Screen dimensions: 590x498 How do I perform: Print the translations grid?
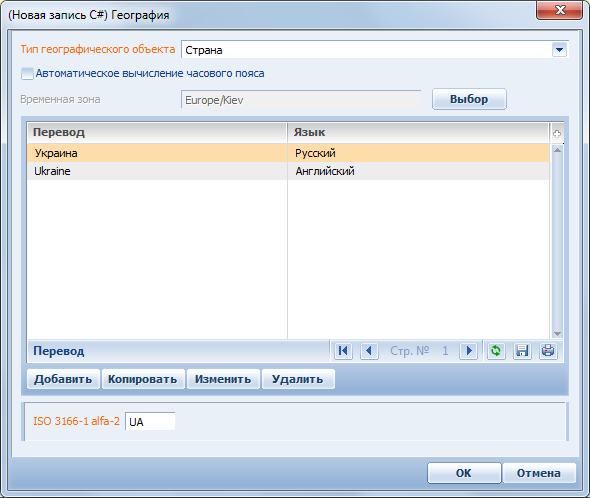coord(548,351)
